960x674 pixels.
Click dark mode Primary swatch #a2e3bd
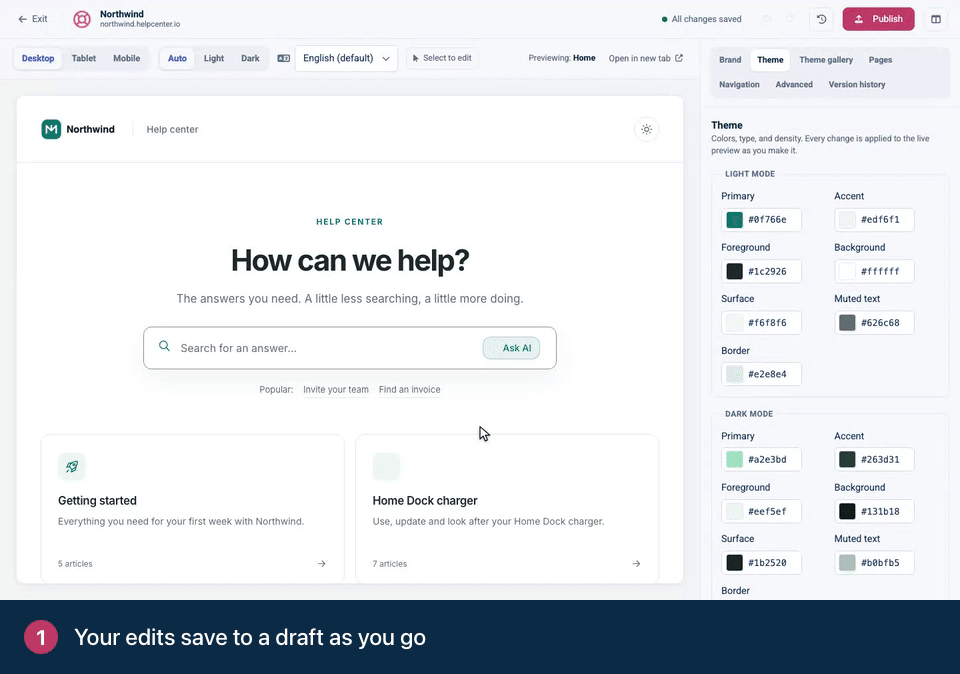pyautogui.click(x=735, y=460)
